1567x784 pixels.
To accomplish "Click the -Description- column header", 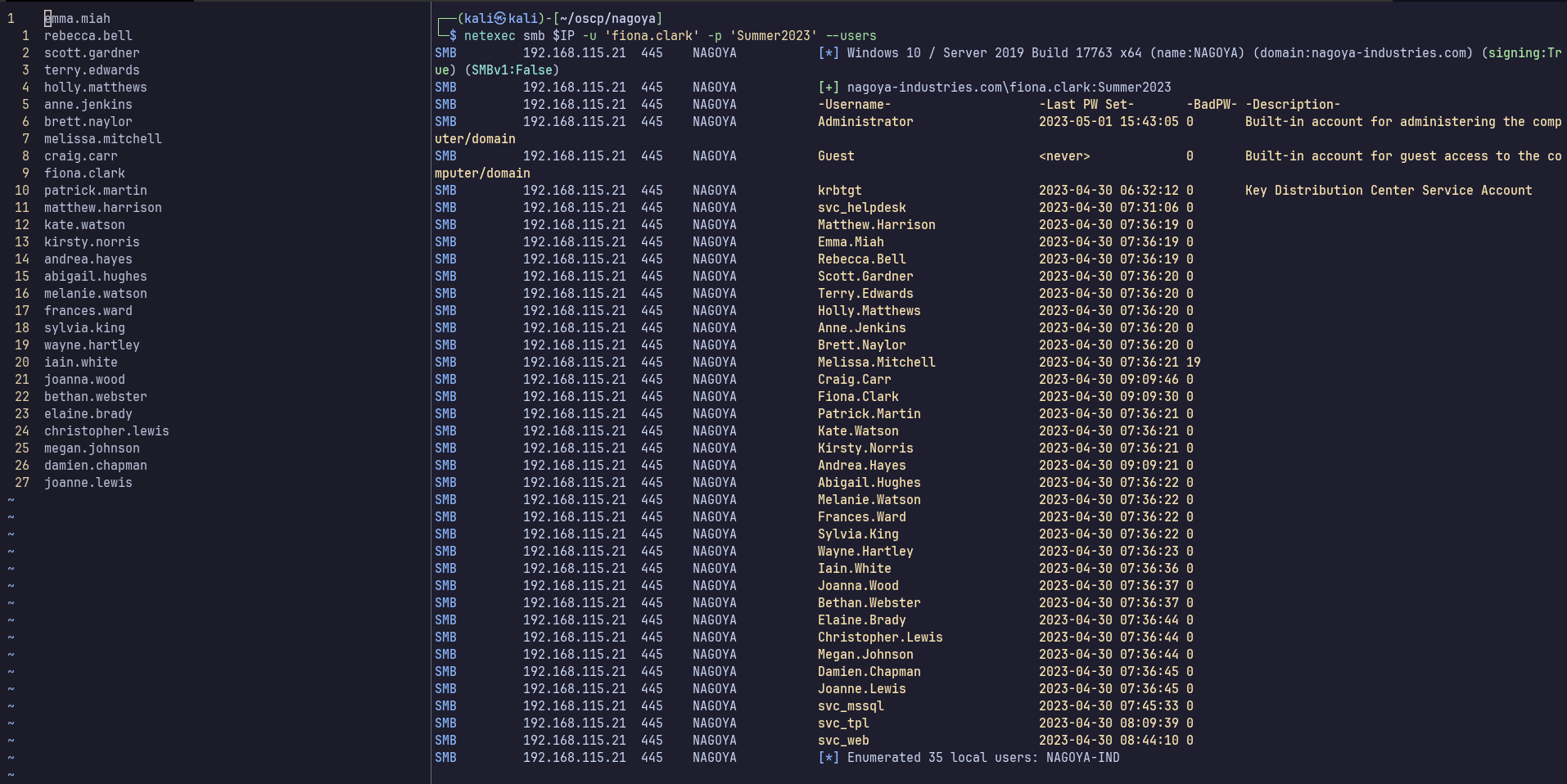I will [x=1293, y=104].
